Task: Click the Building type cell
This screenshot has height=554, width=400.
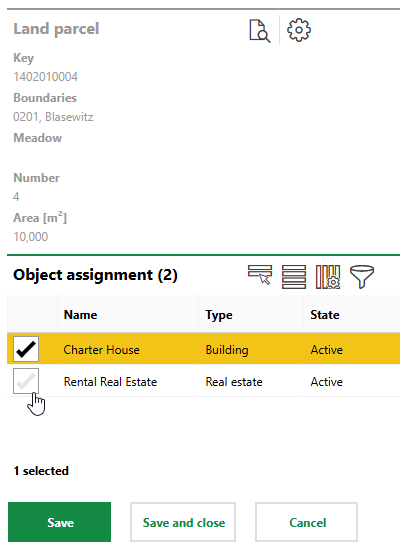Action: click(x=227, y=350)
